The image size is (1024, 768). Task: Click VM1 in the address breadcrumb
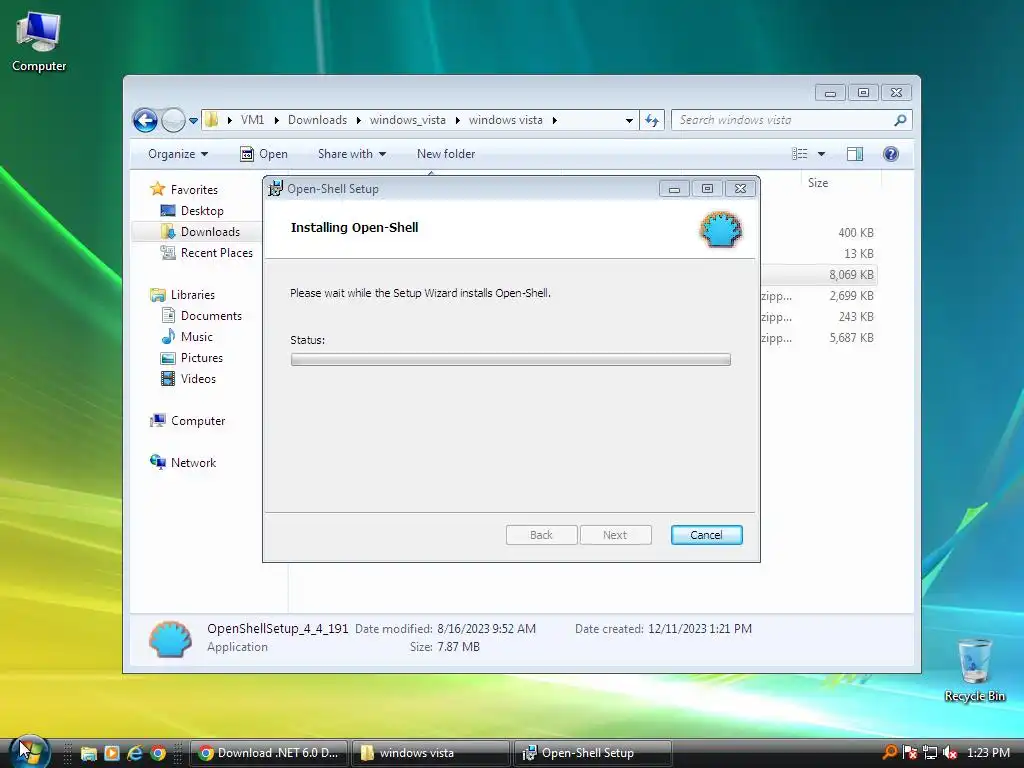252,120
